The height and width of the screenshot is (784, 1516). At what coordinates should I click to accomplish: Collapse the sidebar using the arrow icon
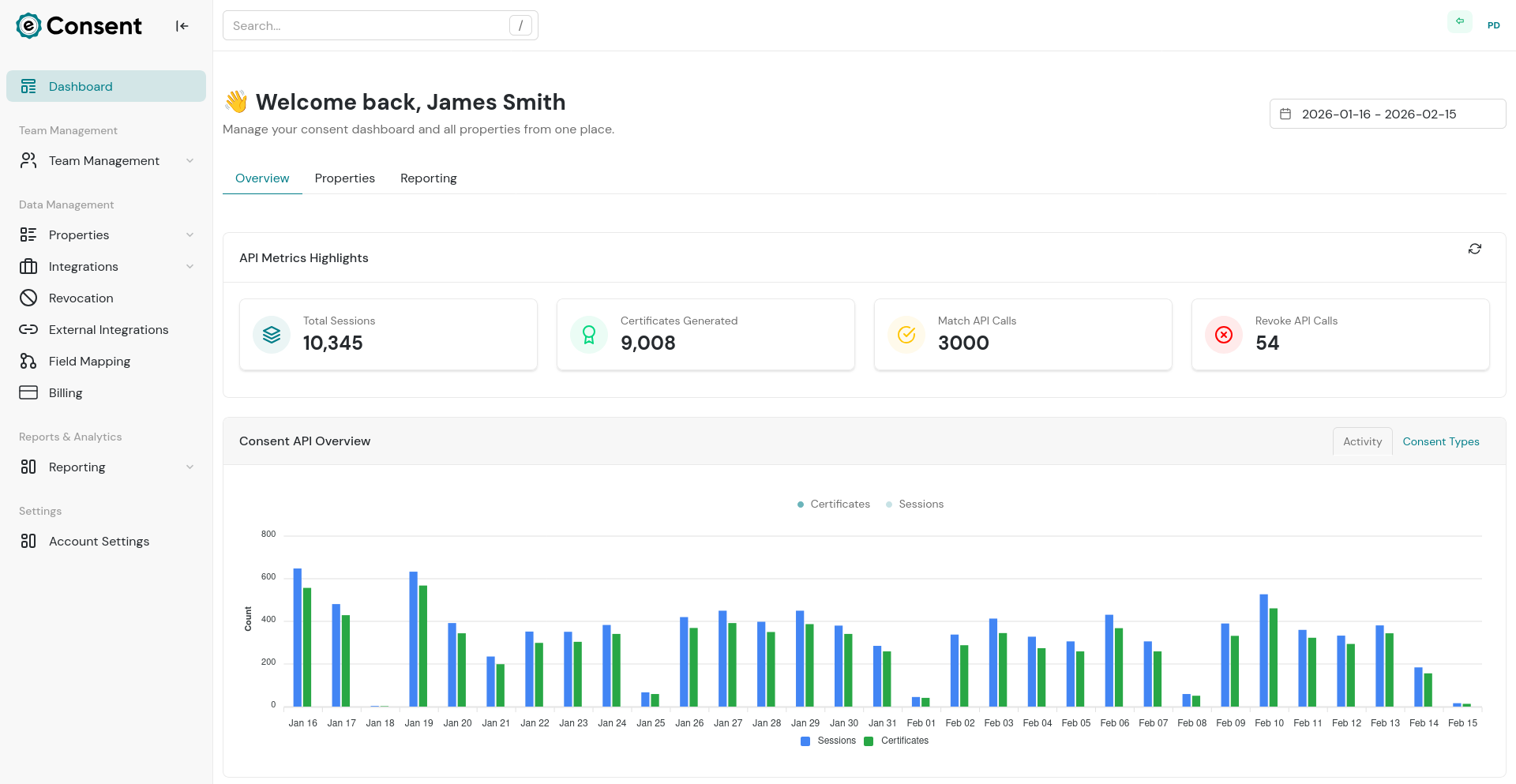182,26
